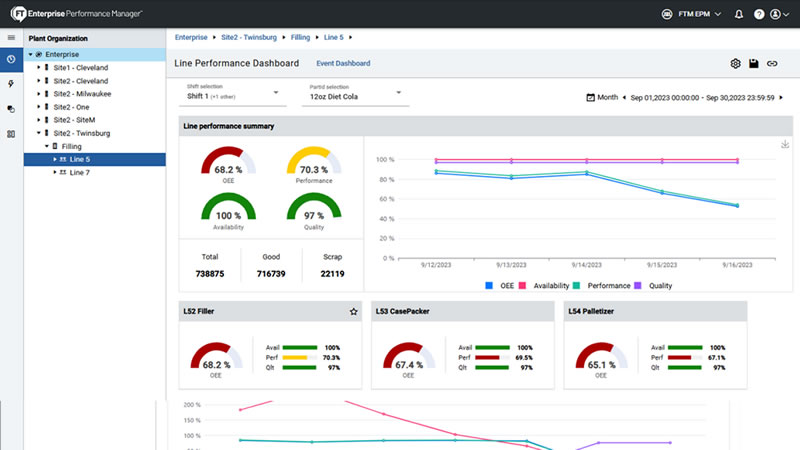Open the notifications bell
This screenshot has width=800, height=450.
point(739,14)
